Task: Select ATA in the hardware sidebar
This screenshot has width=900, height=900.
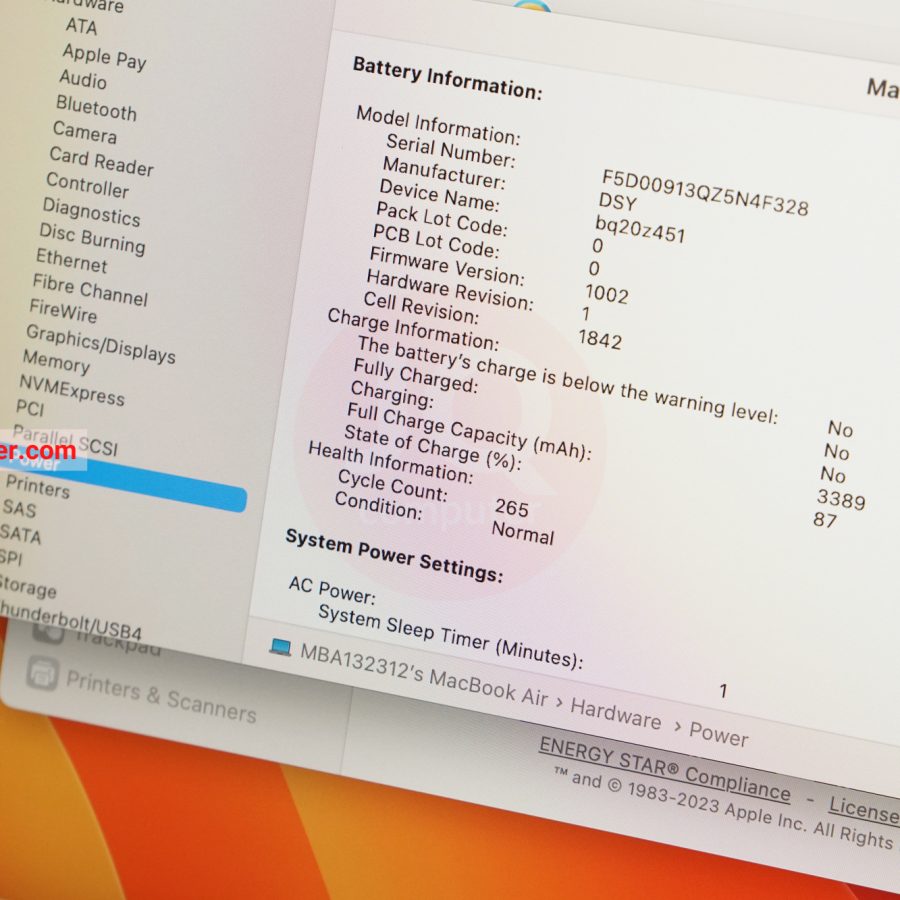Action: point(82,26)
